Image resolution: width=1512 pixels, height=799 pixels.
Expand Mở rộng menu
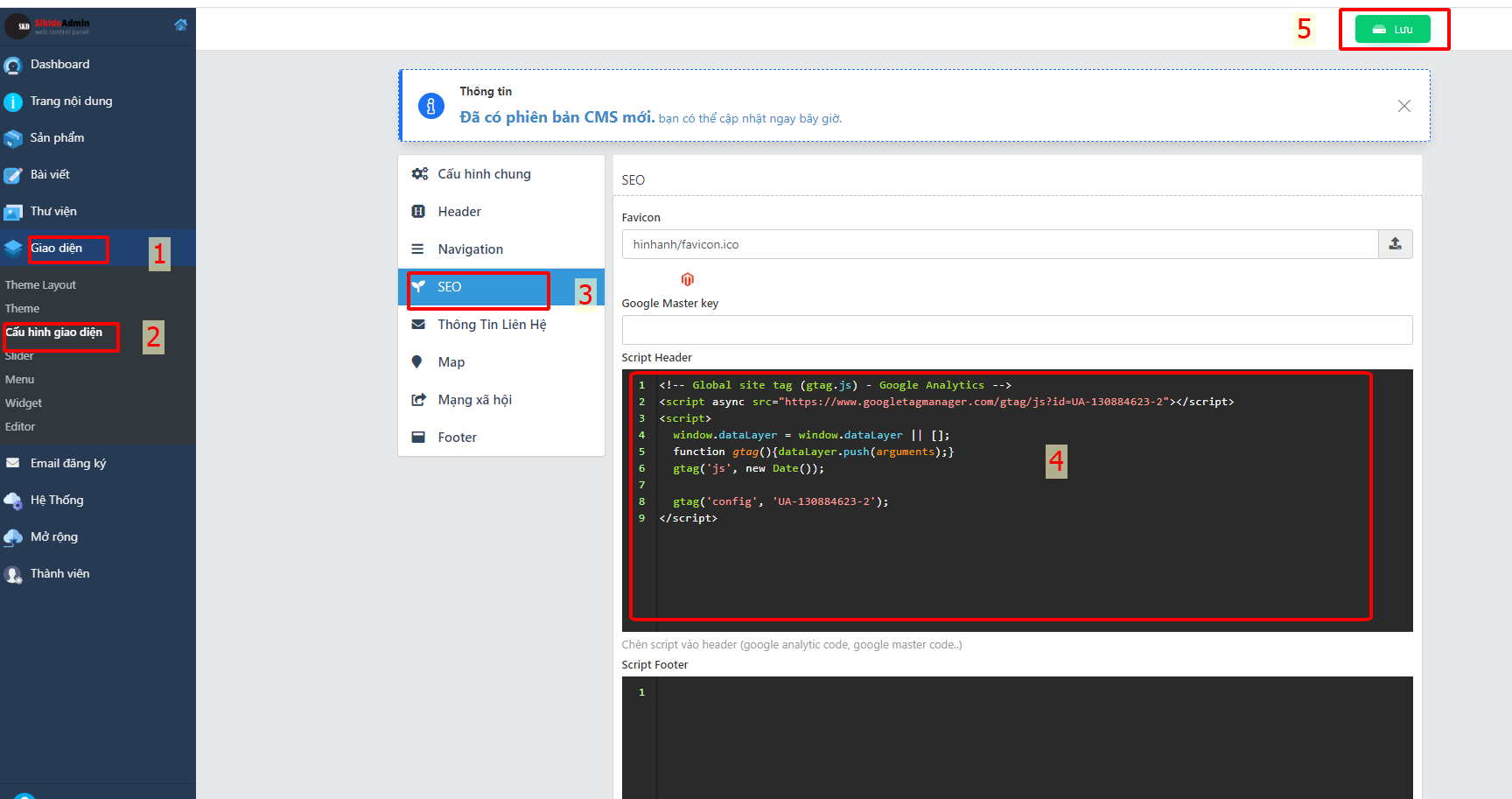click(x=98, y=537)
